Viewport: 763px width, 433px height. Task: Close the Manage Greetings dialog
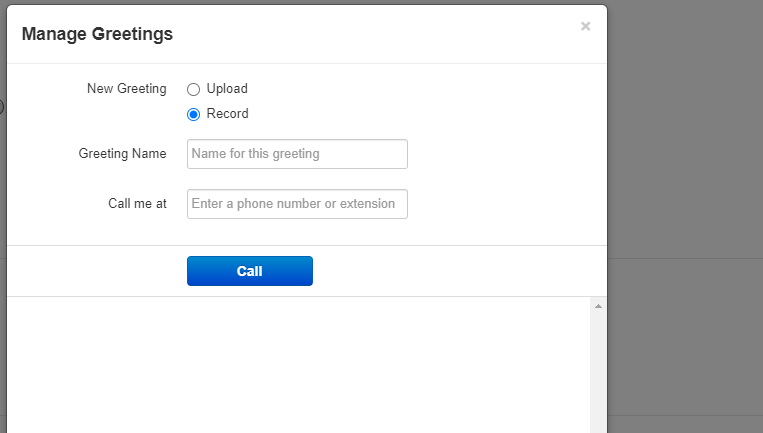point(585,27)
